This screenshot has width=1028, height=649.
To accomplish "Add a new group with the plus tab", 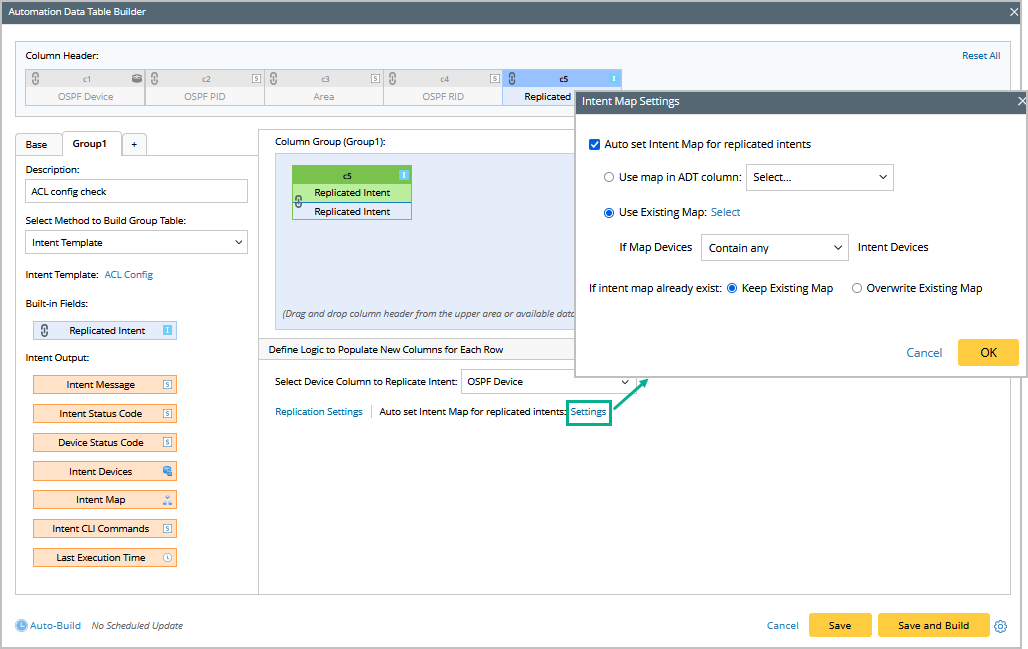I will point(134,144).
